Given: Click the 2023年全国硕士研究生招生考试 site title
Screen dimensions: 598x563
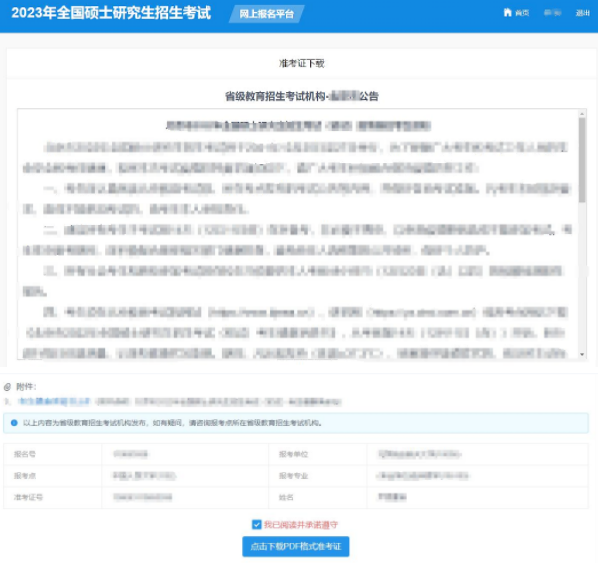Looking at the screenshot, I should tap(111, 13).
